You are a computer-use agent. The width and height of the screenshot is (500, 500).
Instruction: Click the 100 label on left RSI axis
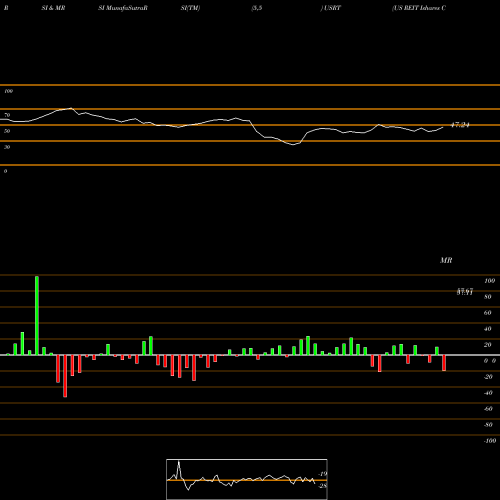[x=8, y=91]
